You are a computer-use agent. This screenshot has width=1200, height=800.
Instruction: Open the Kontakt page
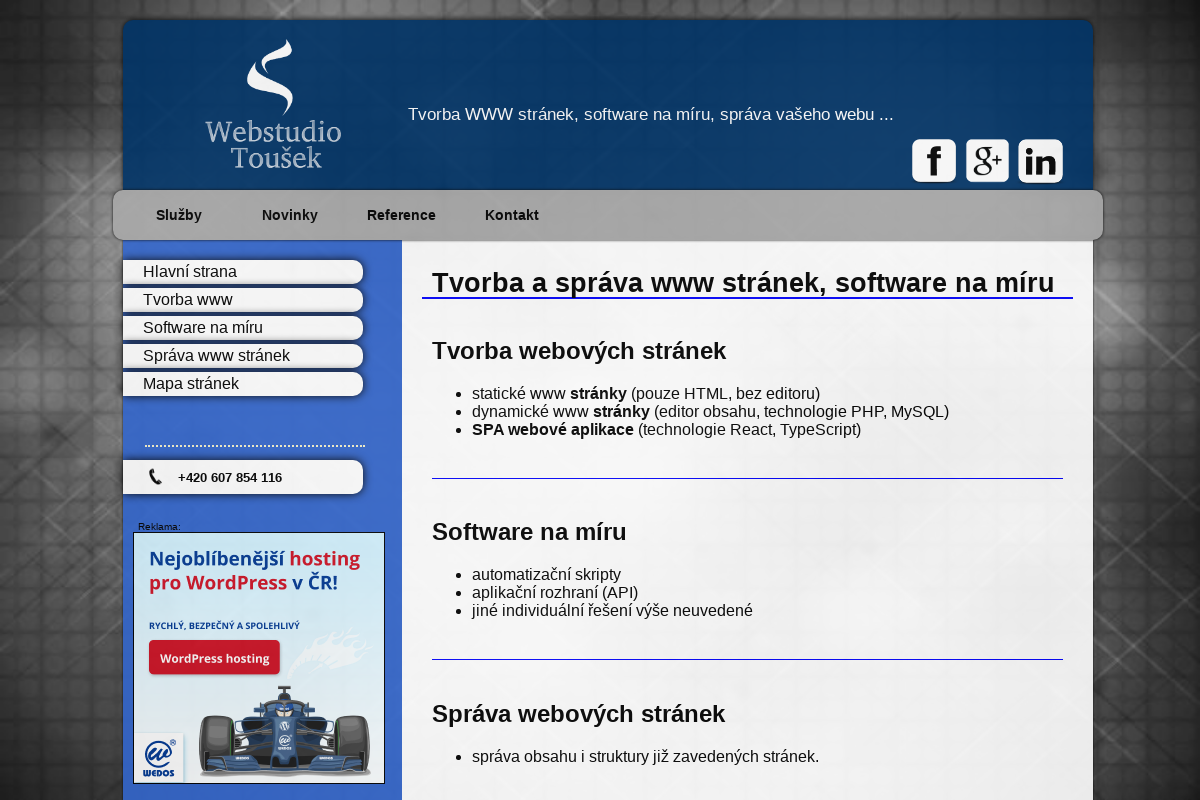click(x=512, y=215)
